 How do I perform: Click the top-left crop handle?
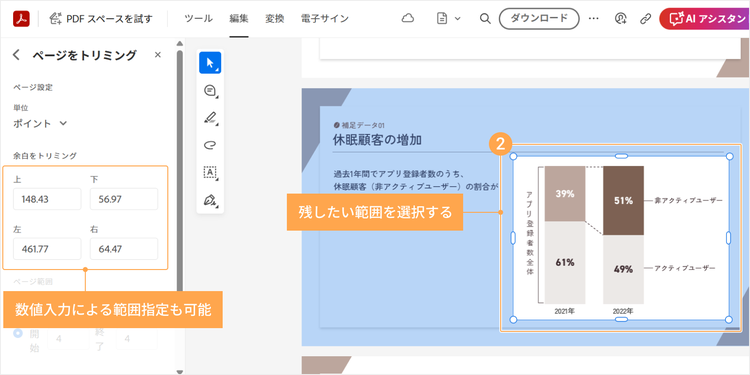pos(513,156)
